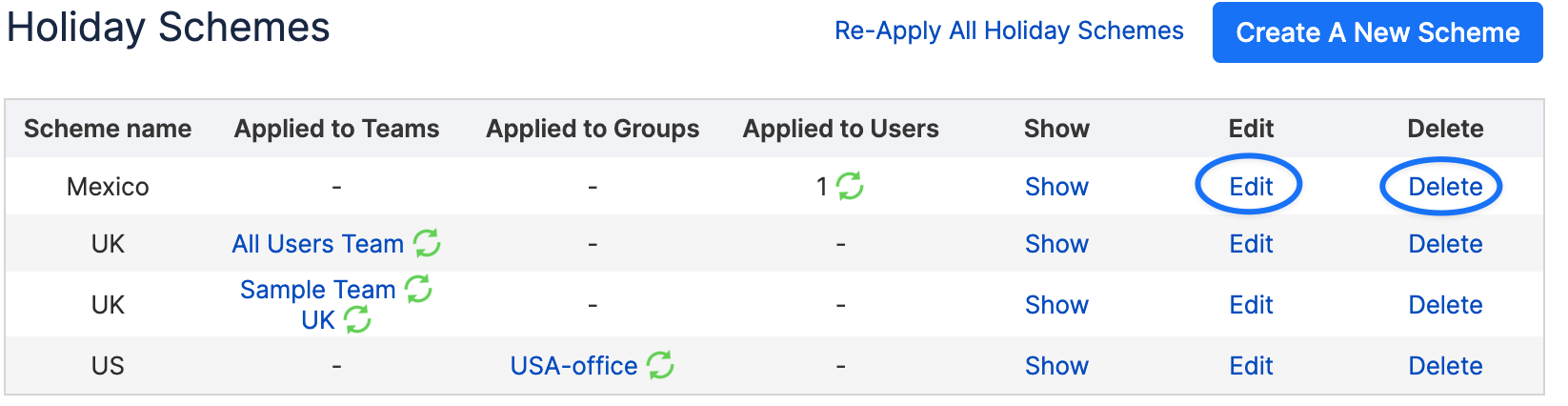1568x406 pixels.
Task: Create A New Scheme
Action: coord(1377,32)
